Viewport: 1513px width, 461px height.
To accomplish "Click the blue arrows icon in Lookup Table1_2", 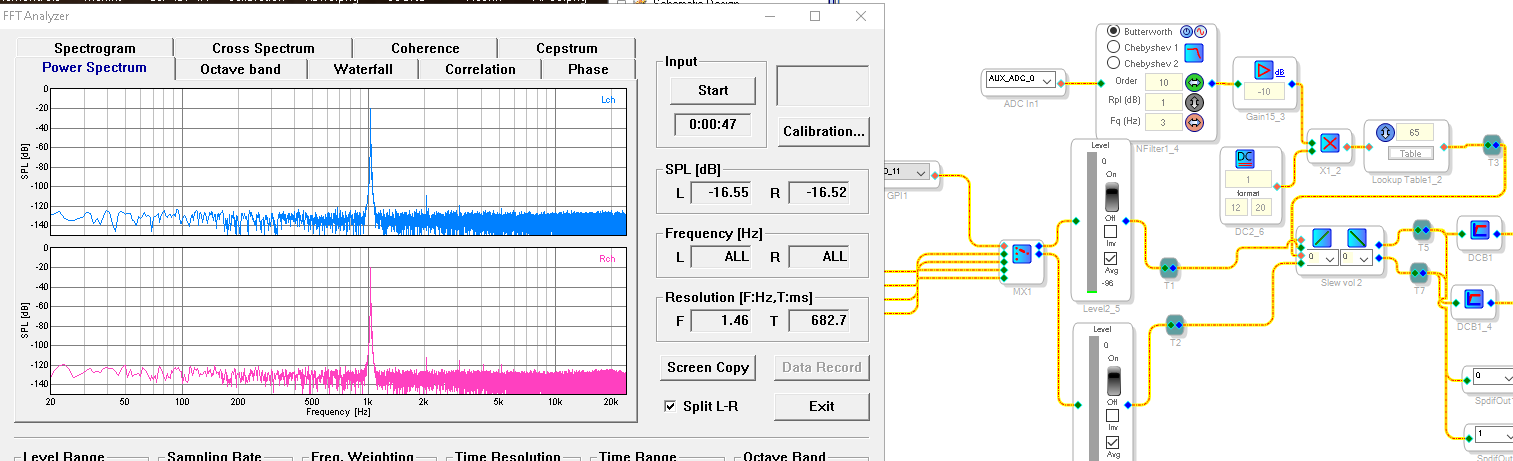I will click(x=1385, y=132).
